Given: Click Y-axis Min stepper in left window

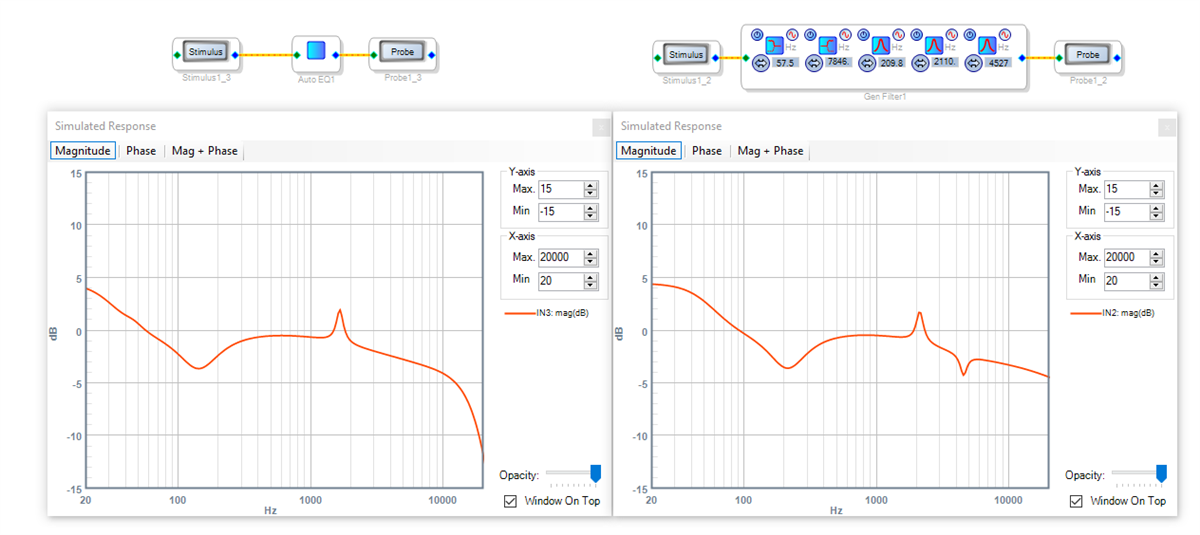Looking at the screenshot, I should point(590,211).
